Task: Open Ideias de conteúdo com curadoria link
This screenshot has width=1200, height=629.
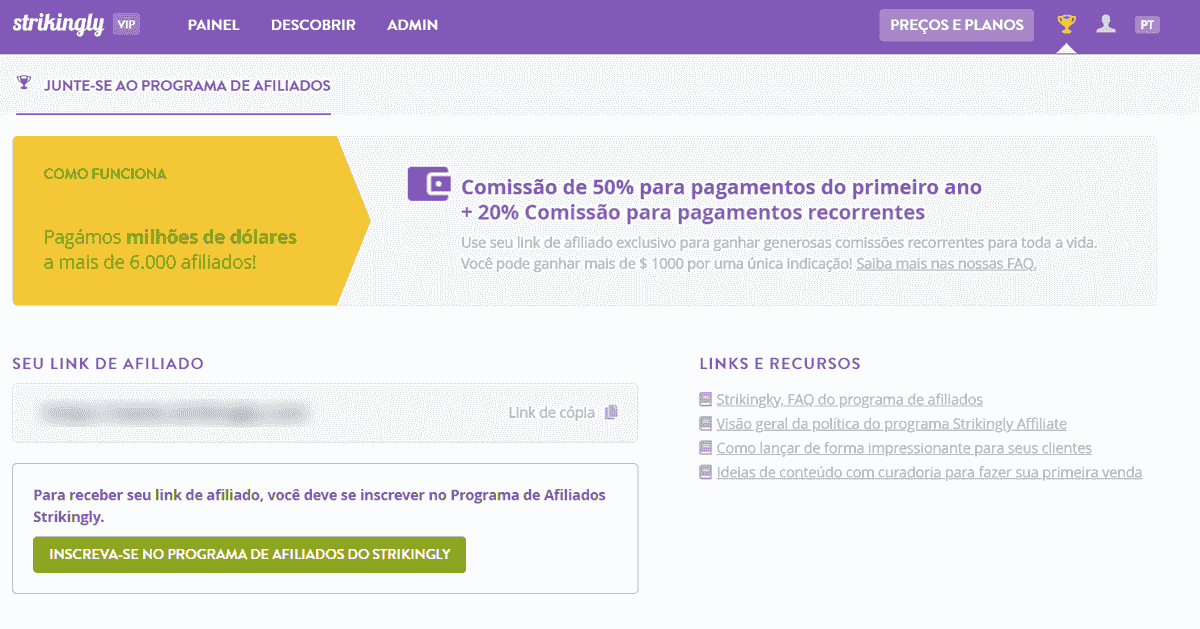Action: point(929,472)
